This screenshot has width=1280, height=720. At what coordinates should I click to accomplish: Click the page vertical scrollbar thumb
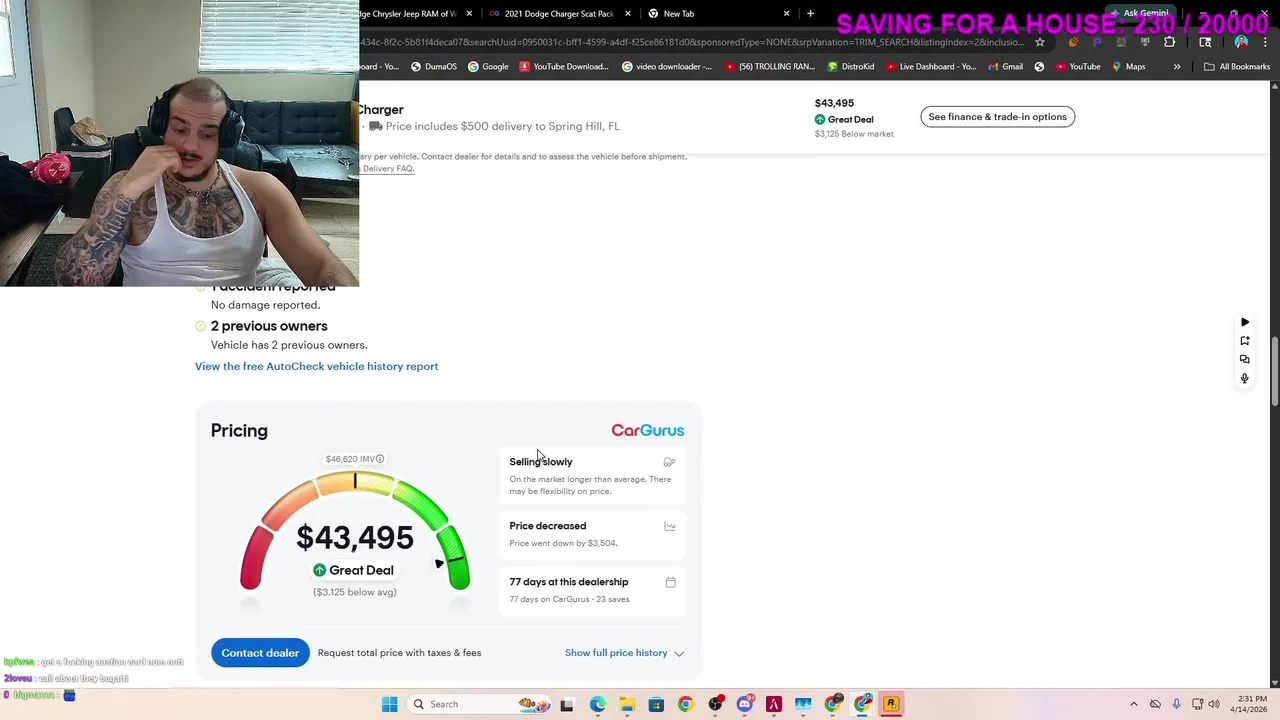[x=1274, y=372]
